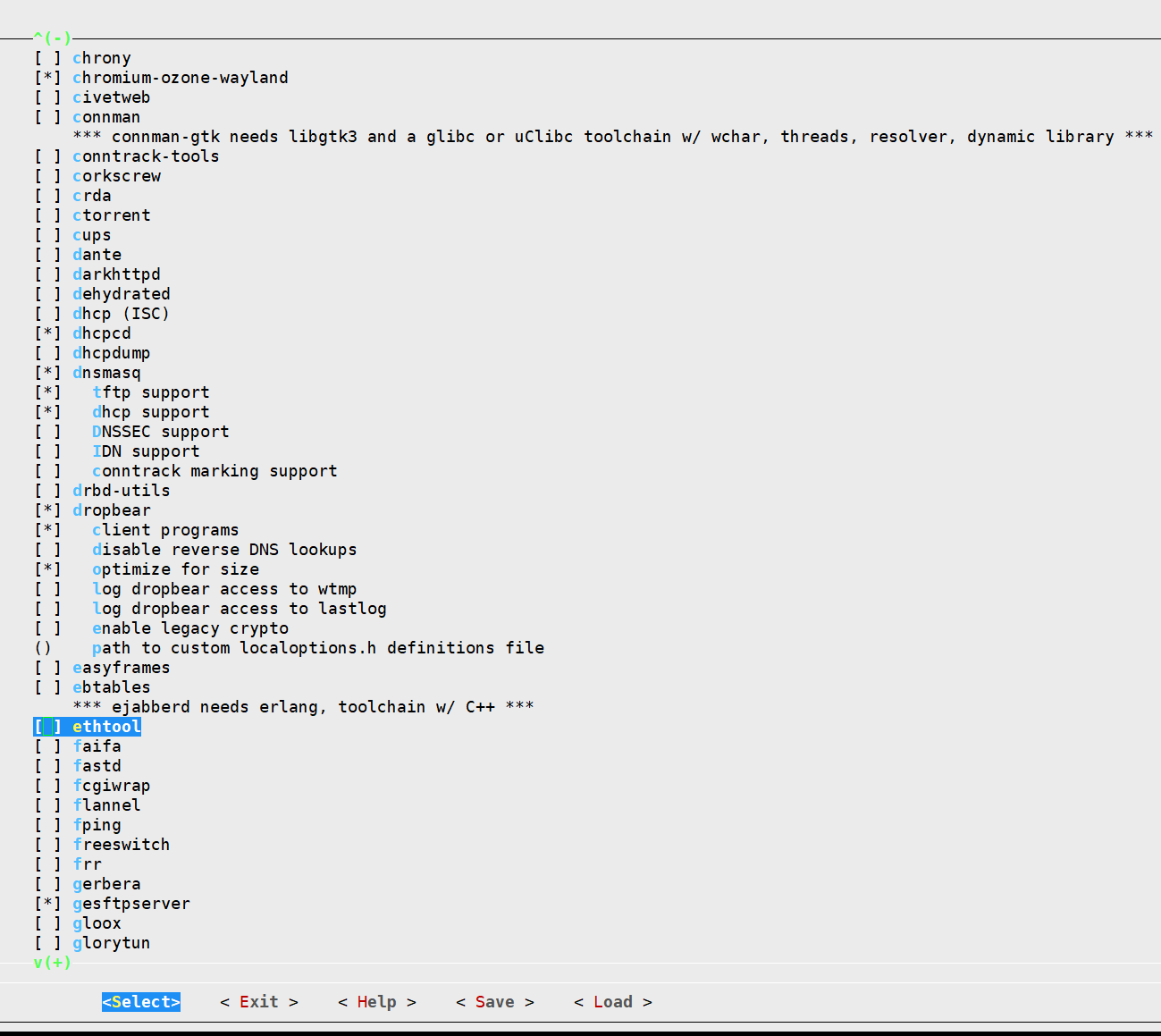Open the Help button

click(x=377, y=1002)
